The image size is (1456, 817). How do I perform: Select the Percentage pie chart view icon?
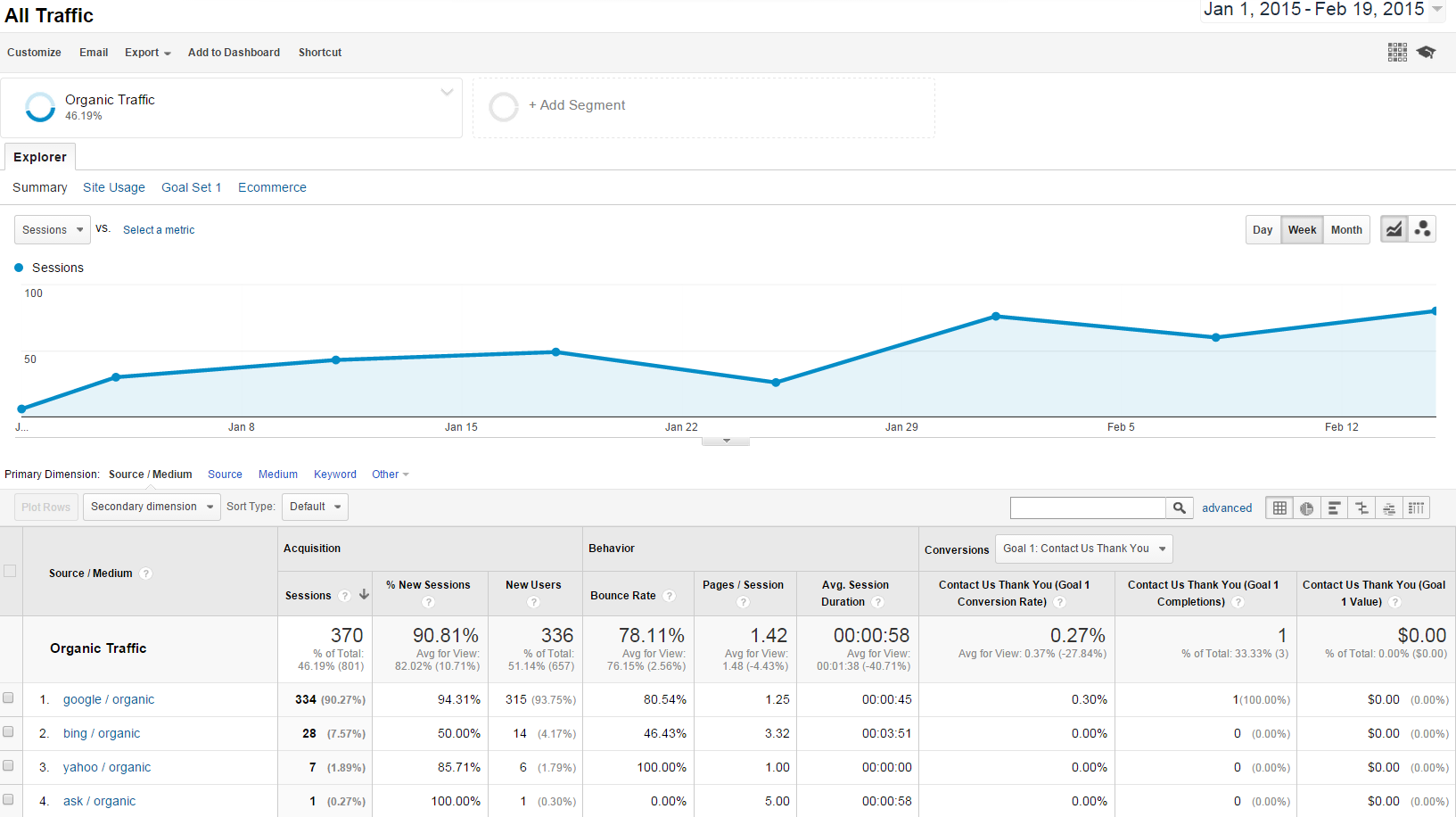[x=1306, y=508]
